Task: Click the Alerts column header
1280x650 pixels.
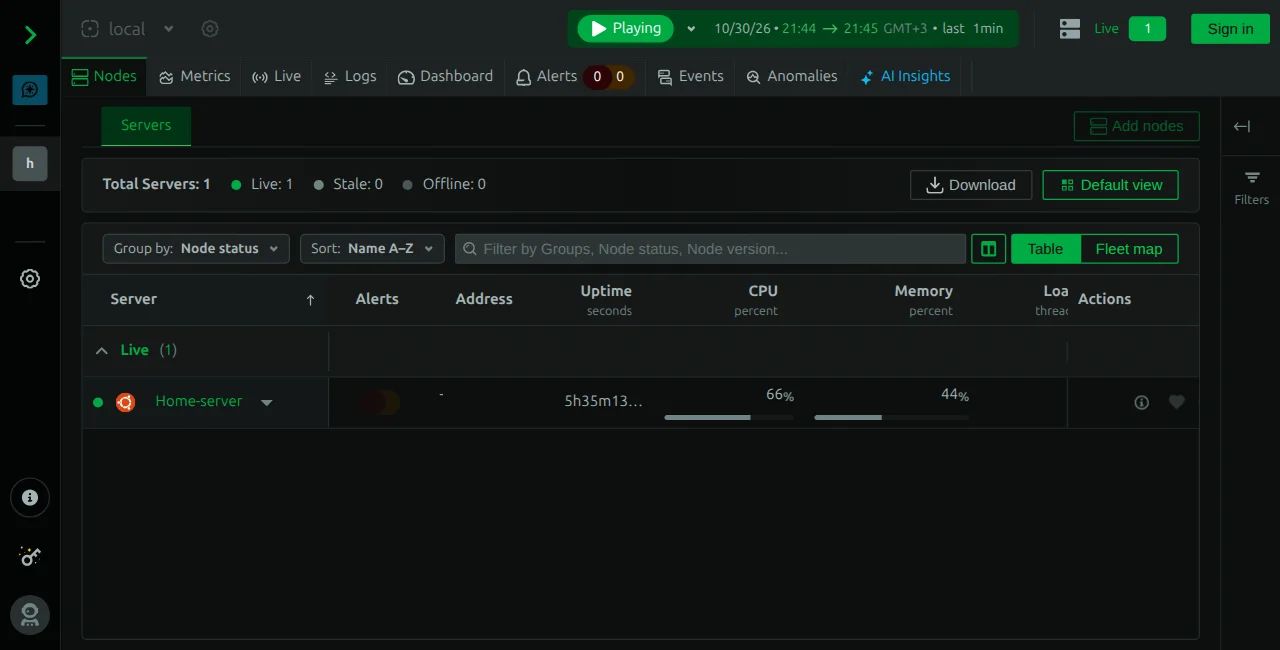Action: click(x=377, y=300)
